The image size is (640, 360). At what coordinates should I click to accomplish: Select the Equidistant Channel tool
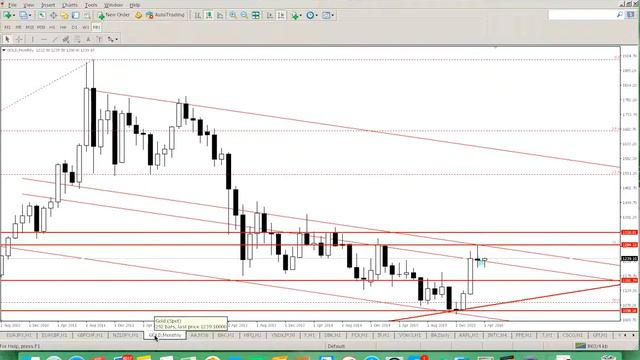pos(65,39)
